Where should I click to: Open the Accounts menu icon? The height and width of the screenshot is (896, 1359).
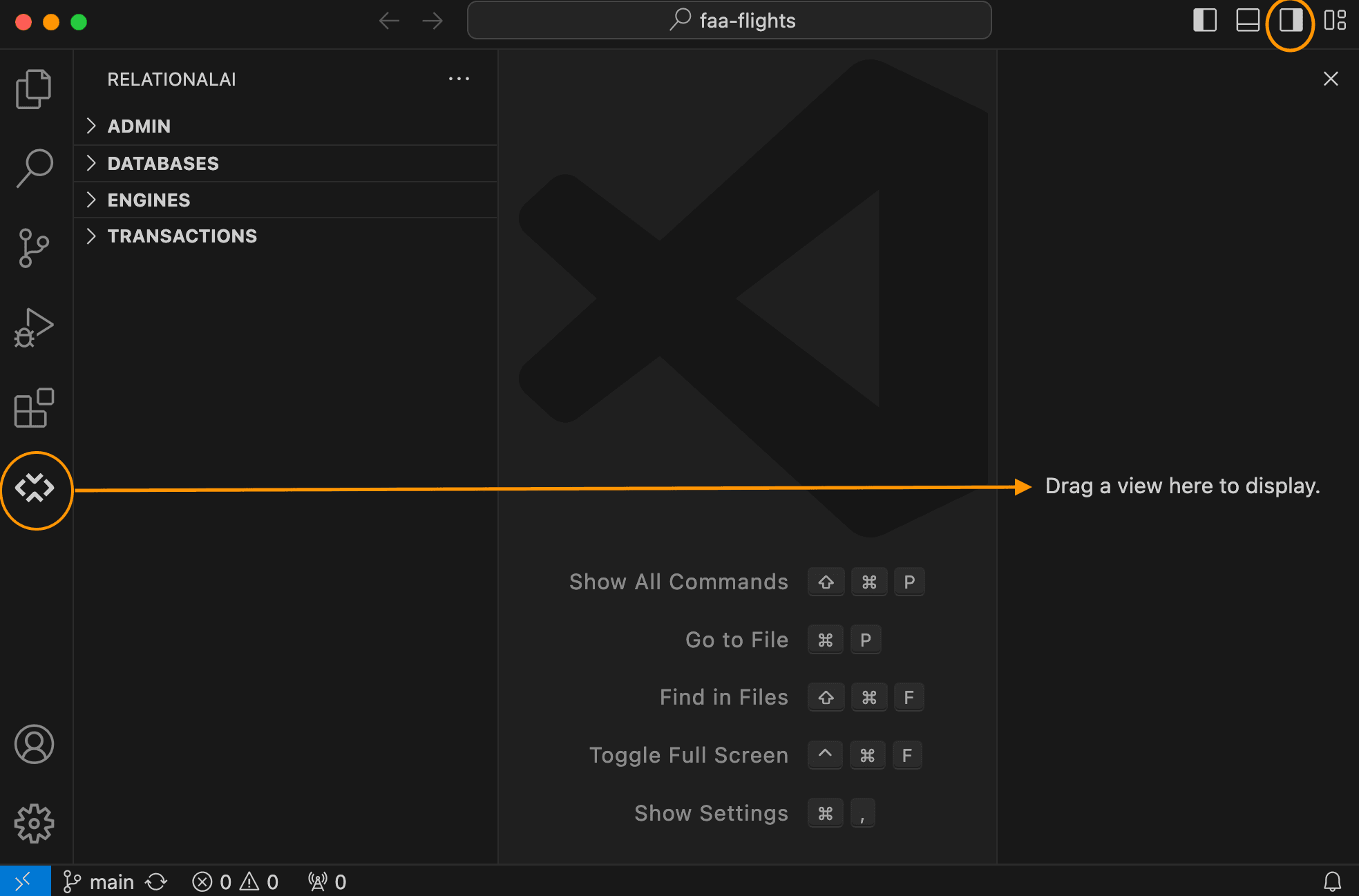point(34,744)
